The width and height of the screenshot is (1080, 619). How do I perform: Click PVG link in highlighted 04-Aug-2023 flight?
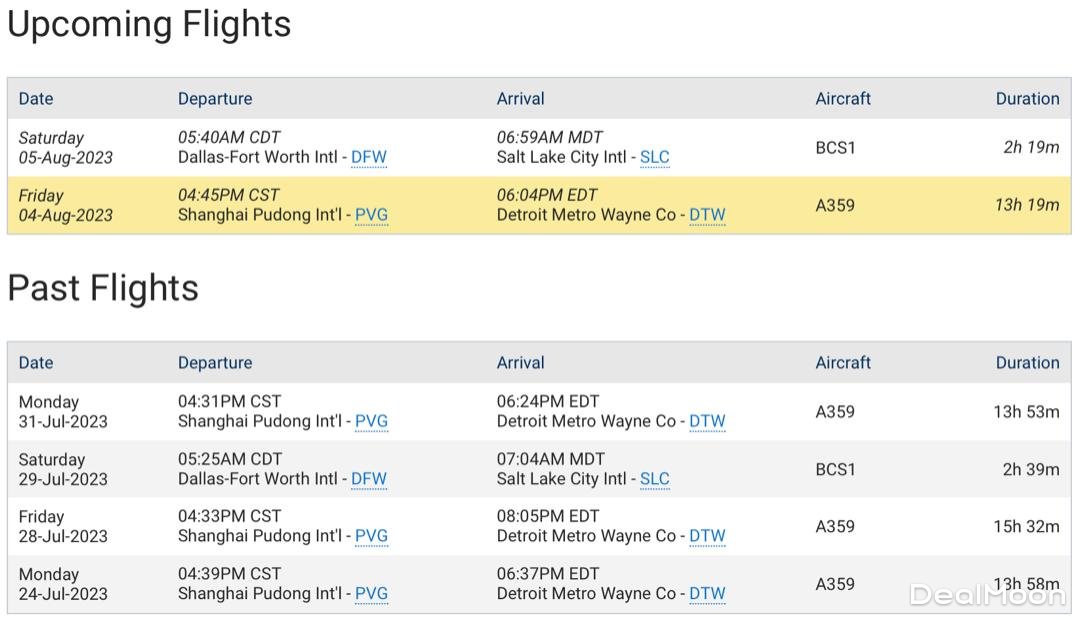pos(371,216)
